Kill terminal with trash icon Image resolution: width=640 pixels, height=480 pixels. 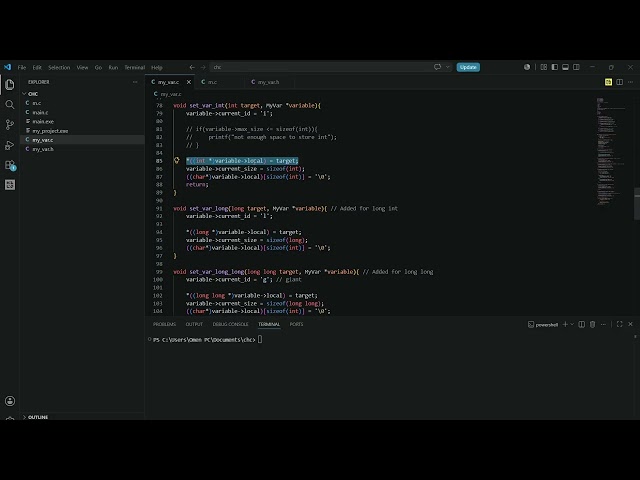[593, 324]
